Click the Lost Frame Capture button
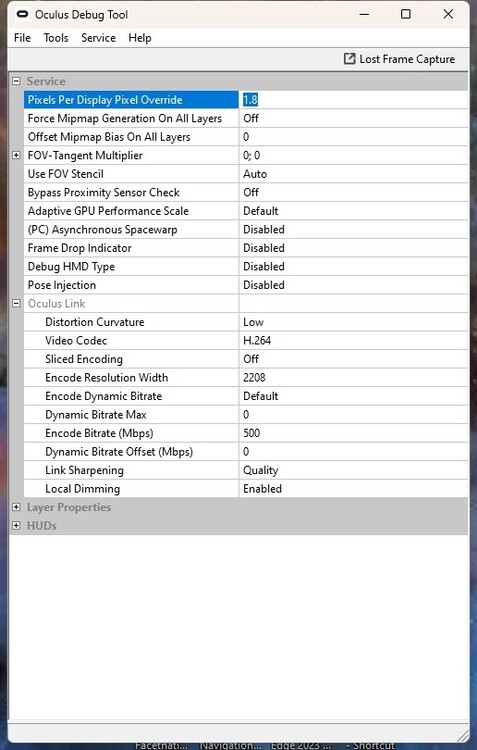 click(x=399, y=59)
